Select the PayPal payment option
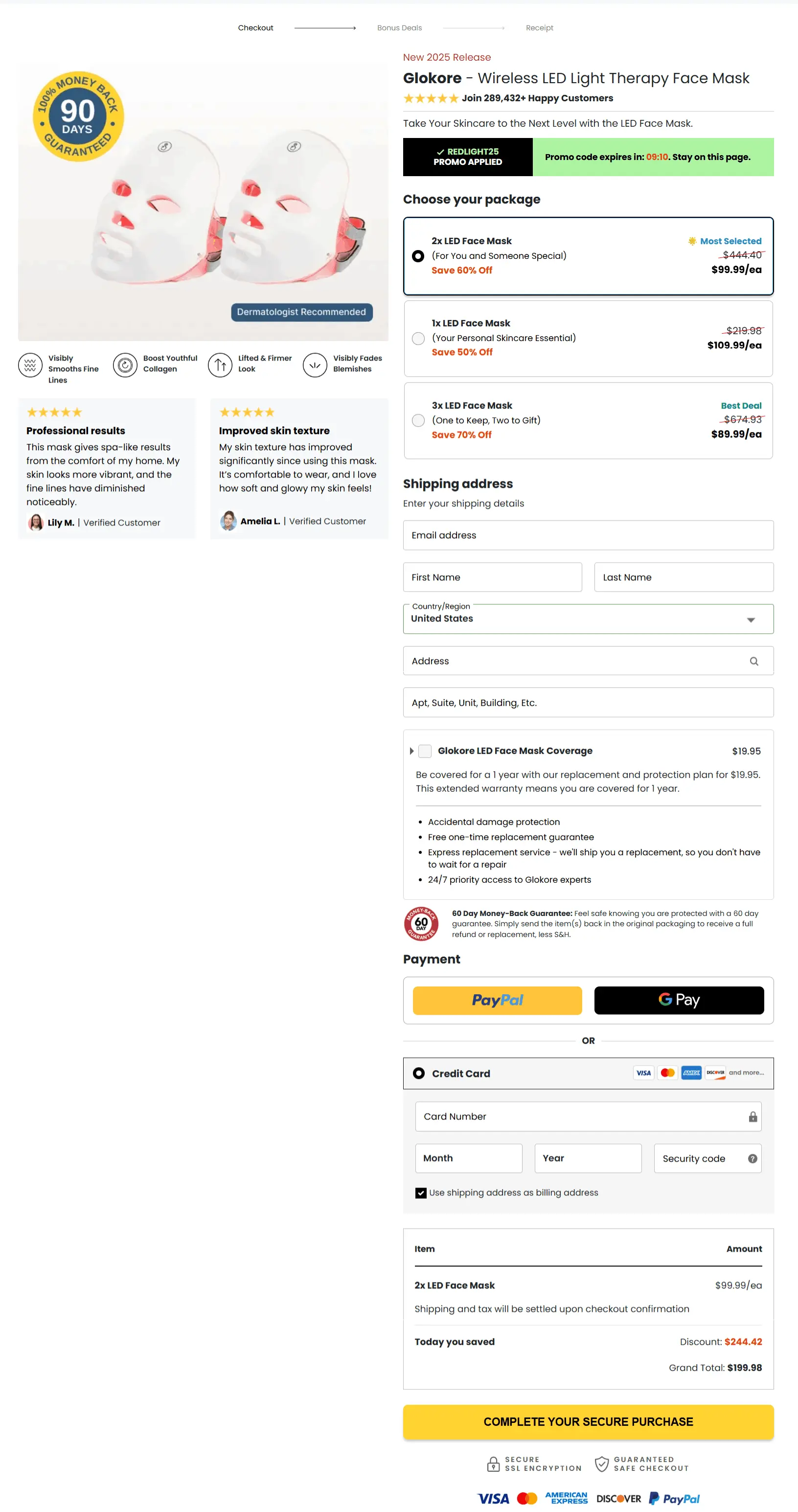This screenshot has height=1512, width=798. point(497,1000)
